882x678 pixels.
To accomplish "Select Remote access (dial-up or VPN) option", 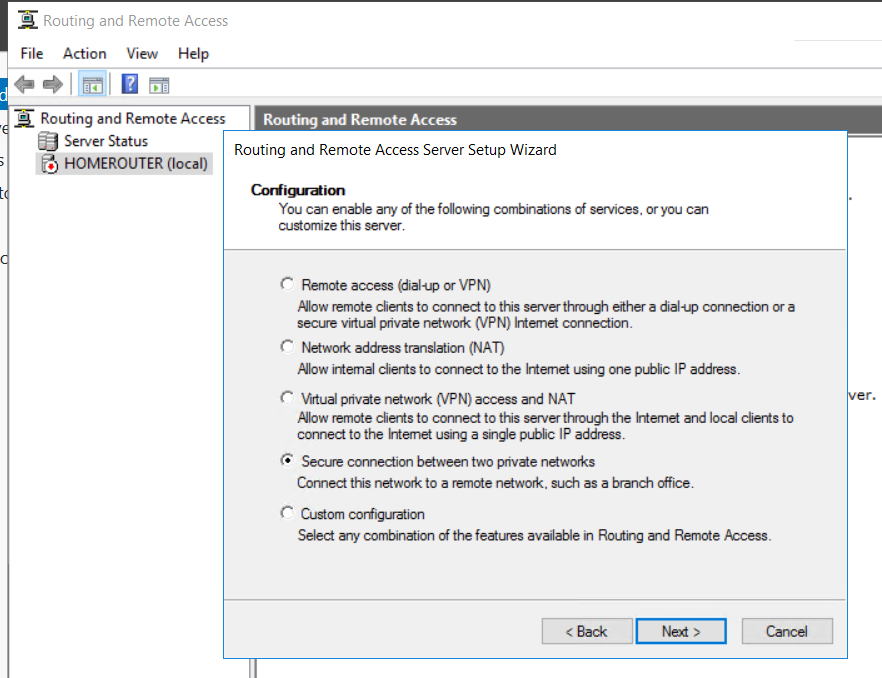I will tap(288, 284).
